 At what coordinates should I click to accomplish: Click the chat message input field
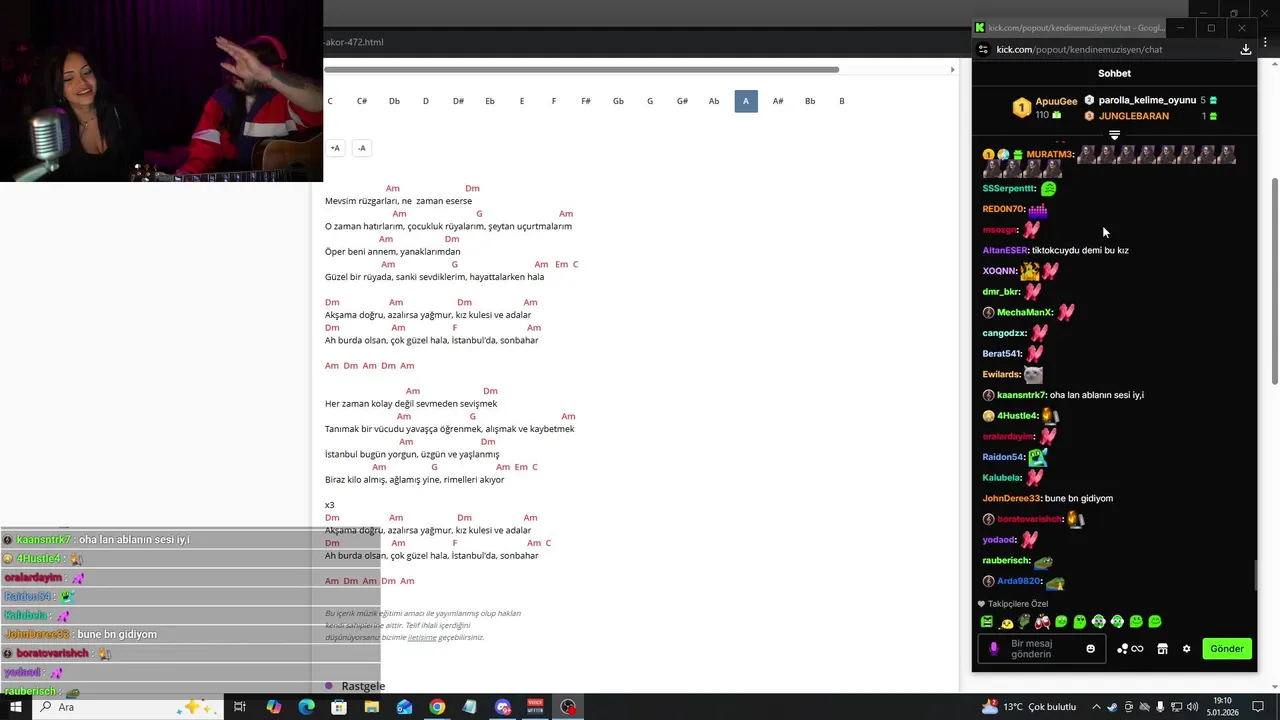pyautogui.click(x=1041, y=648)
